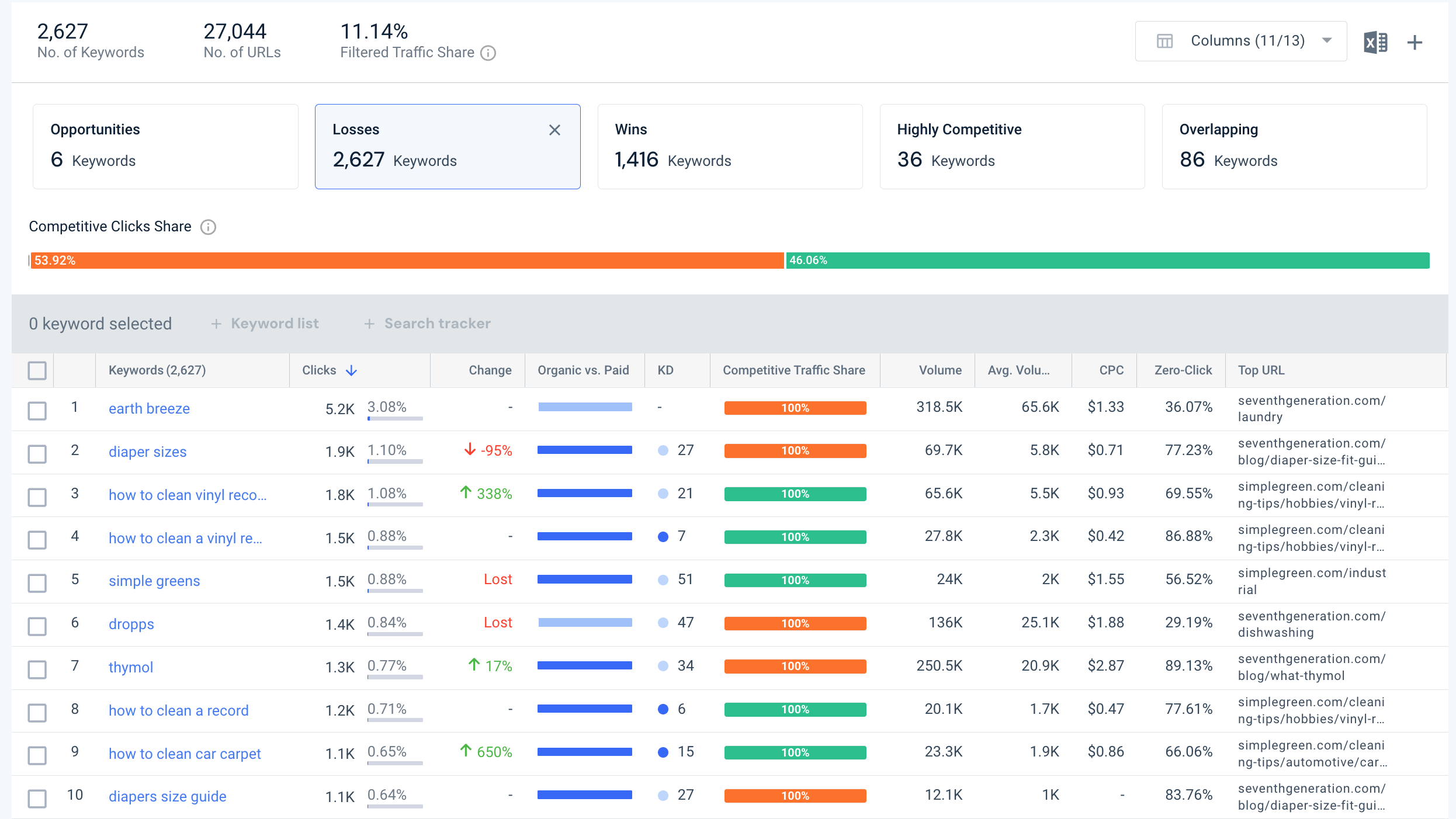
Task: Switch to the Wins keywords card
Action: pyautogui.click(x=730, y=147)
